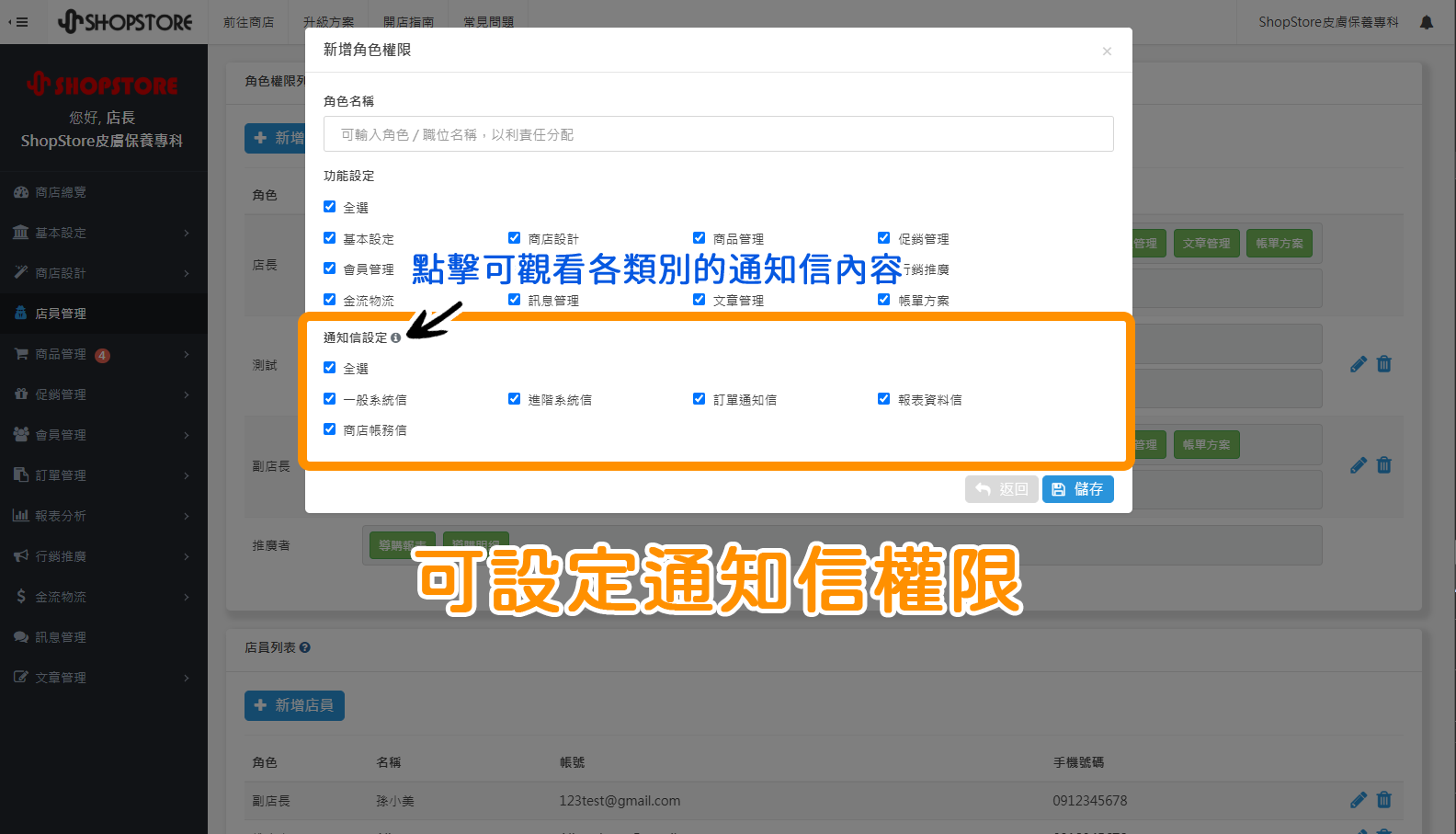
Task: Check 全選 under 通知信設定
Action: (x=329, y=368)
